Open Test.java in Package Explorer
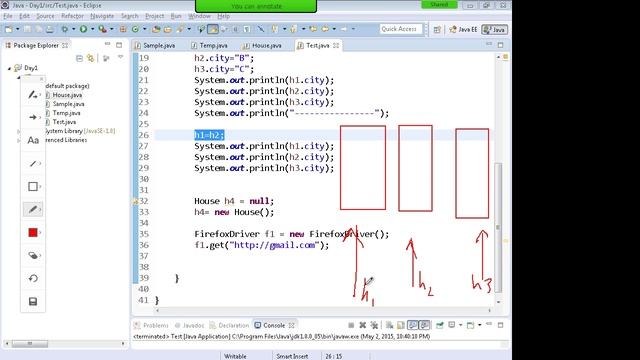Screen dimensions: 640x360 pyautogui.click(x=64, y=122)
